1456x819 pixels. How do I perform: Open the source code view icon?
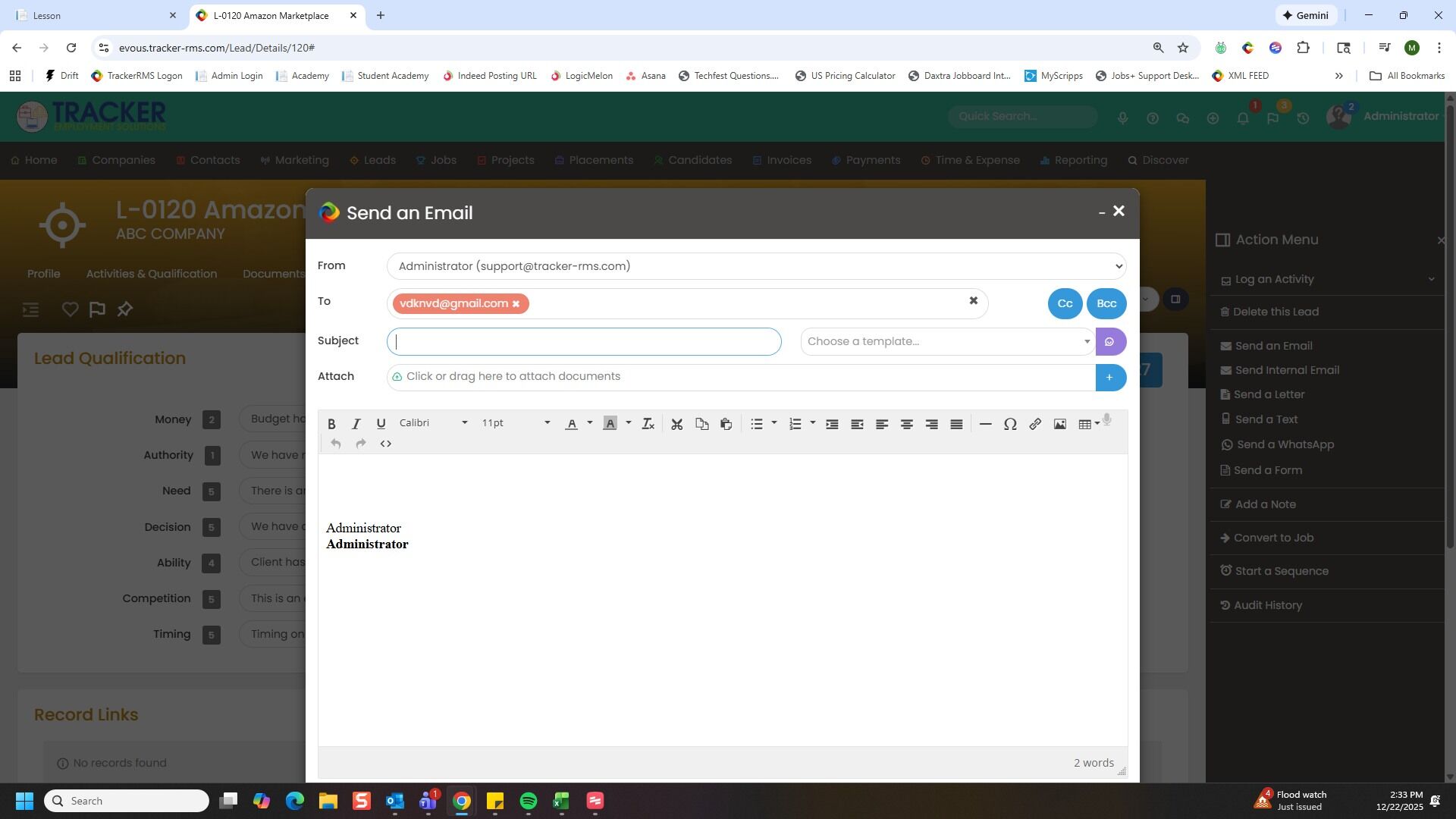point(385,444)
